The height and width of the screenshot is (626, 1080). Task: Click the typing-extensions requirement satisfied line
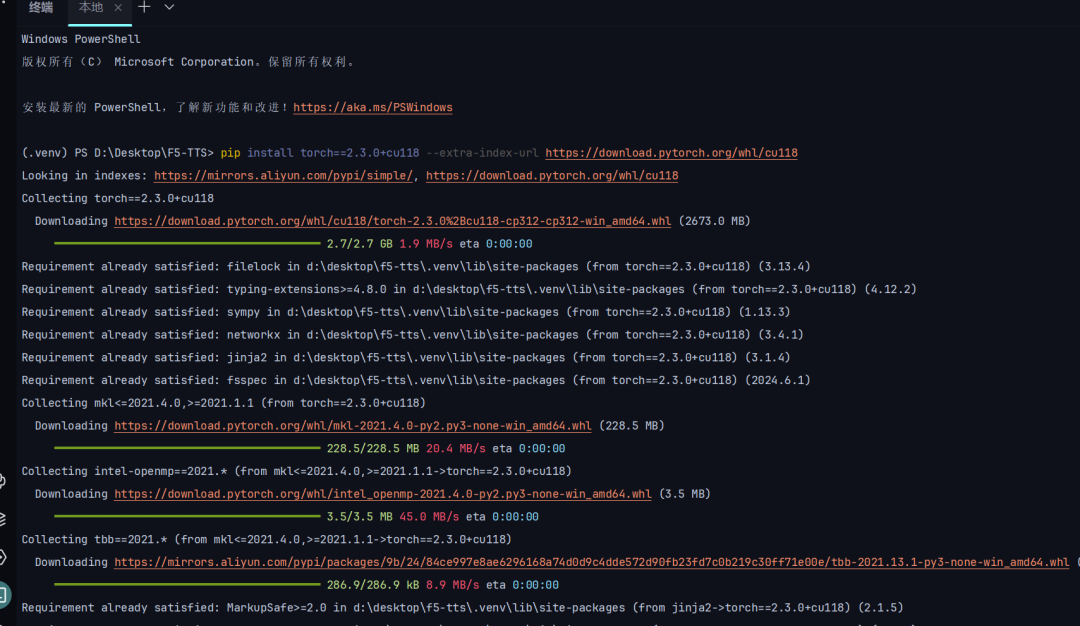click(x=469, y=289)
